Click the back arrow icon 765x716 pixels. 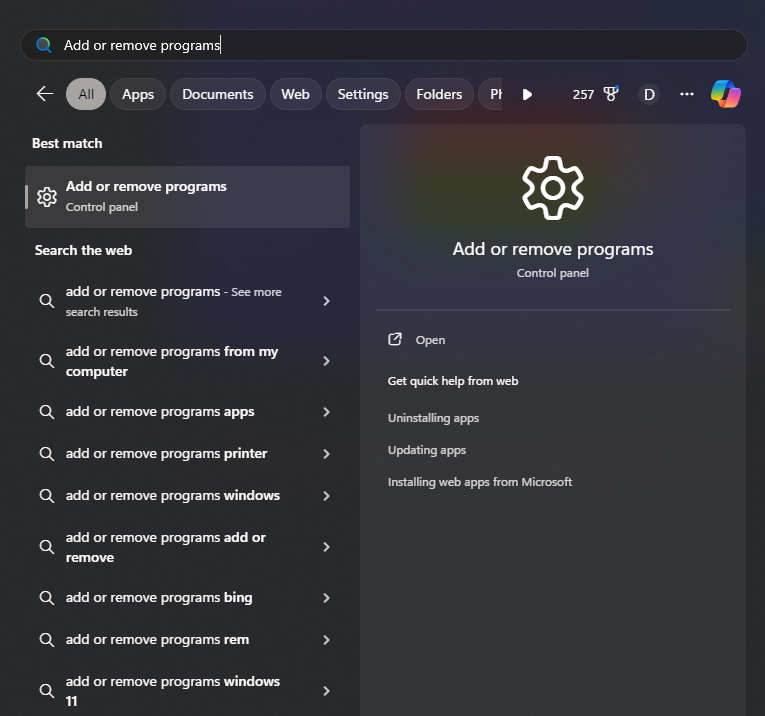(x=44, y=94)
